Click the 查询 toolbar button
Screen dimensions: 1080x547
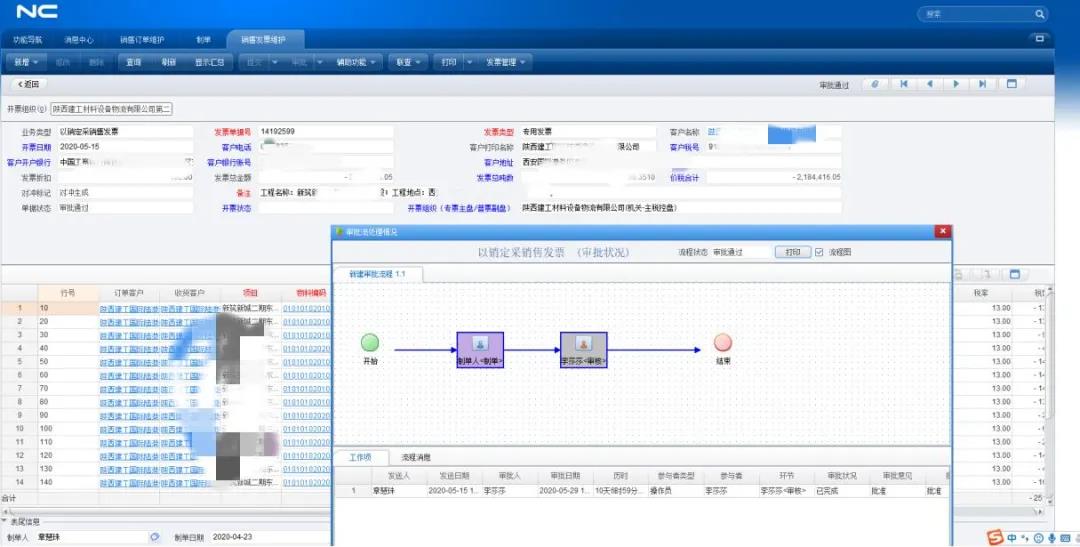(x=134, y=62)
